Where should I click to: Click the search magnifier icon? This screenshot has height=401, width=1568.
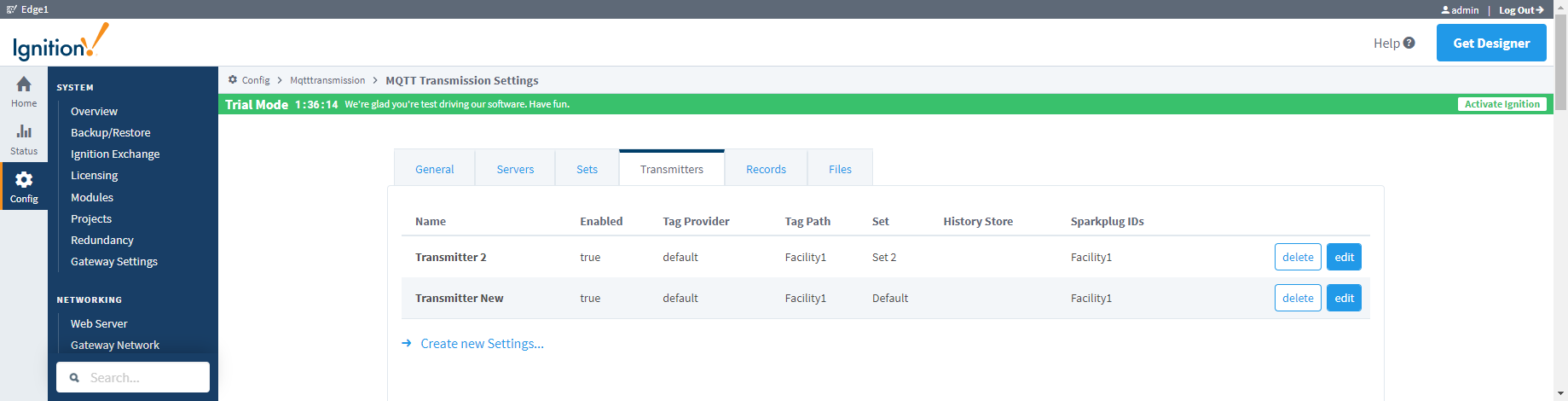(x=75, y=377)
